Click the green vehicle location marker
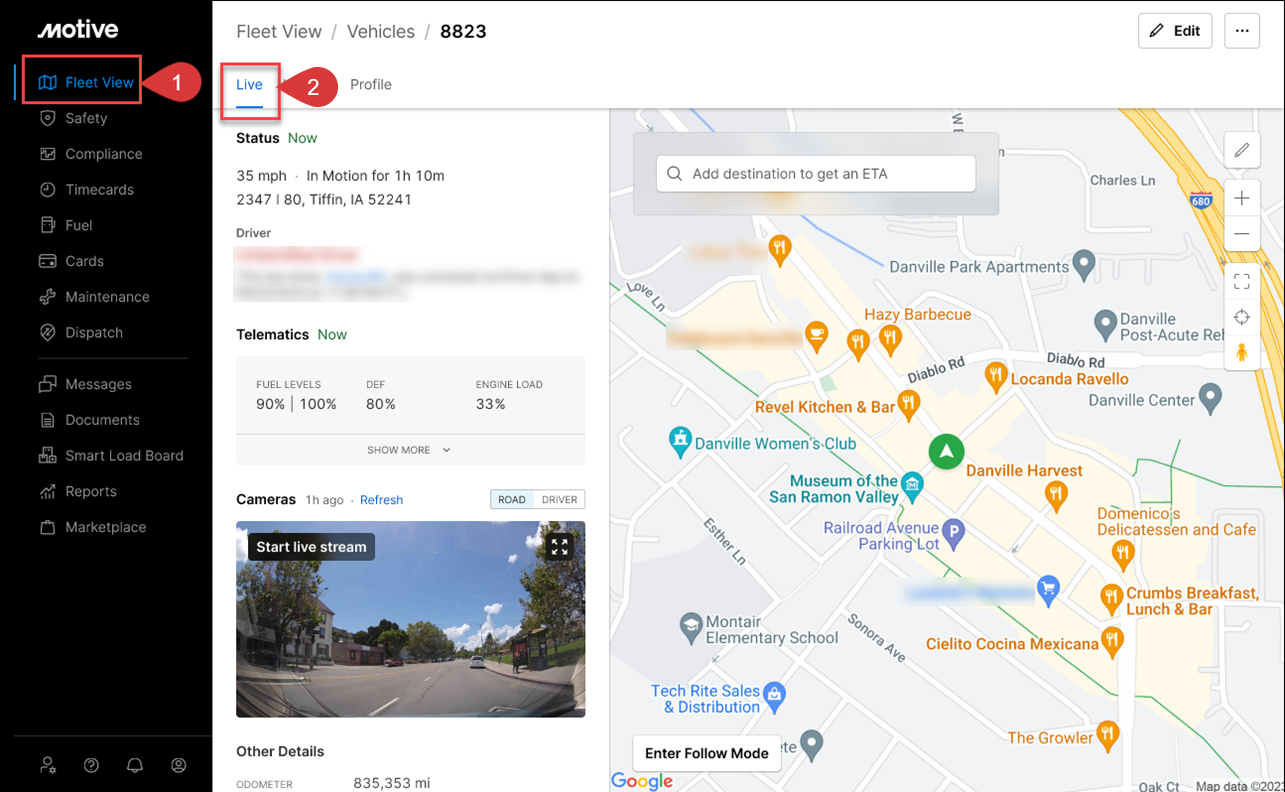This screenshot has height=792, width=1285. click(x=946, y=451)
